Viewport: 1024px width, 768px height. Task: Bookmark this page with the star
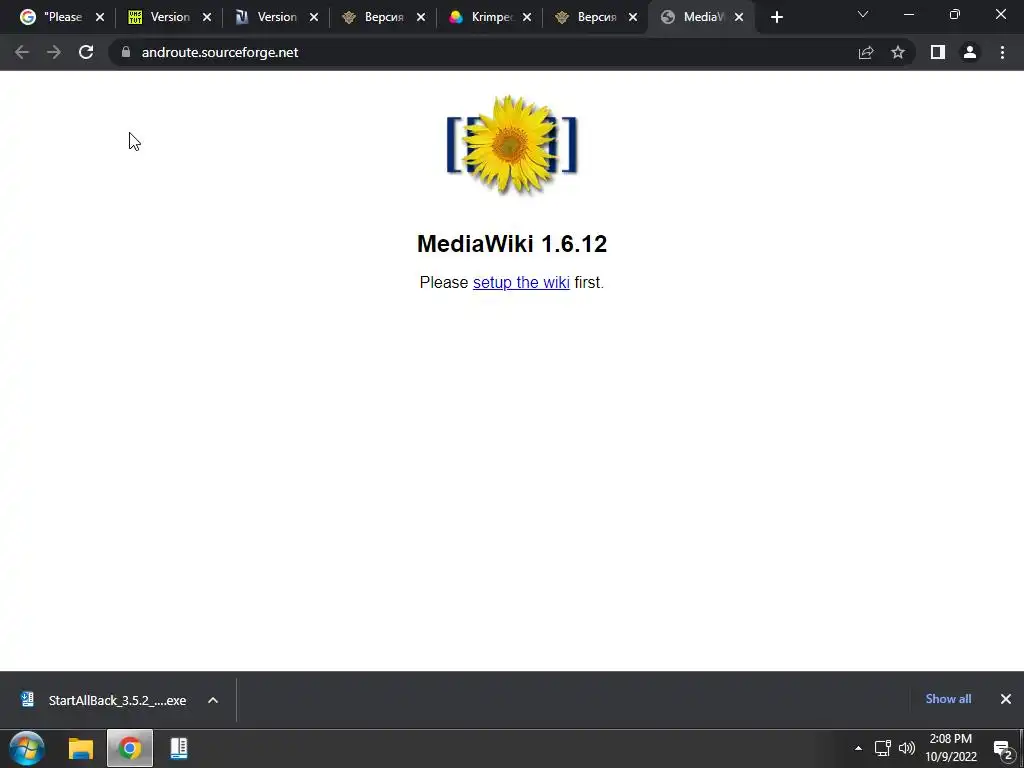pos(898,52)
